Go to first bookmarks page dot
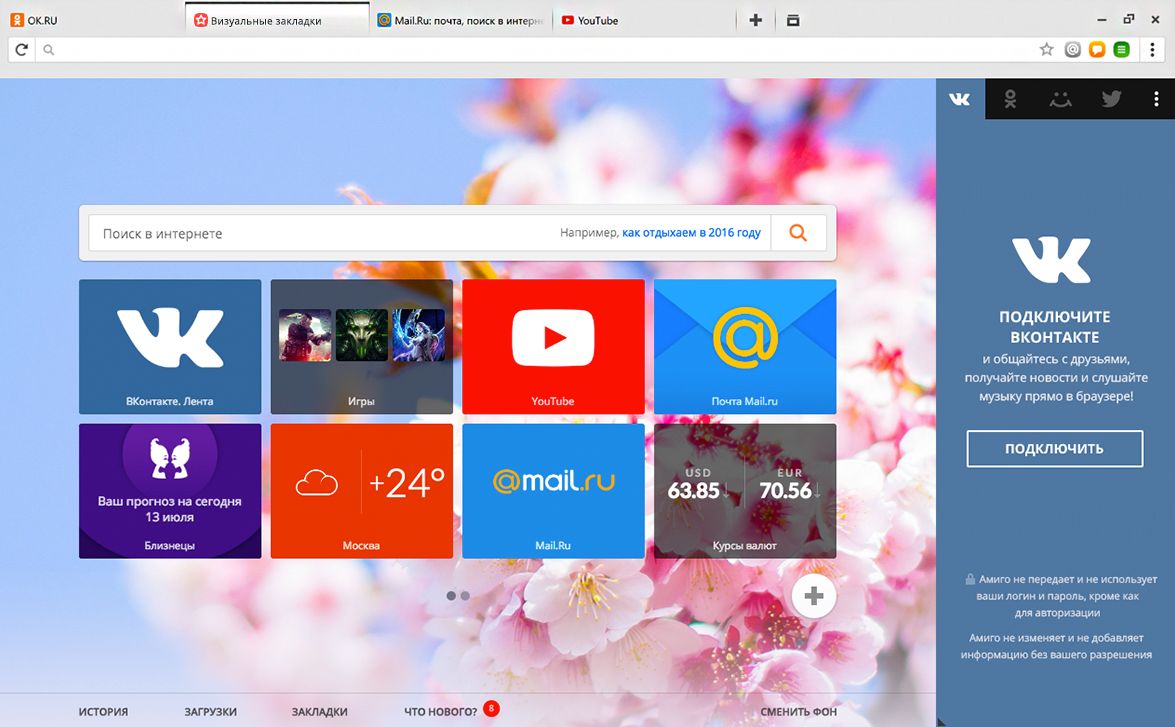Image resolution: width=1175 pixels, height=727 pixels. coord(451,596)
